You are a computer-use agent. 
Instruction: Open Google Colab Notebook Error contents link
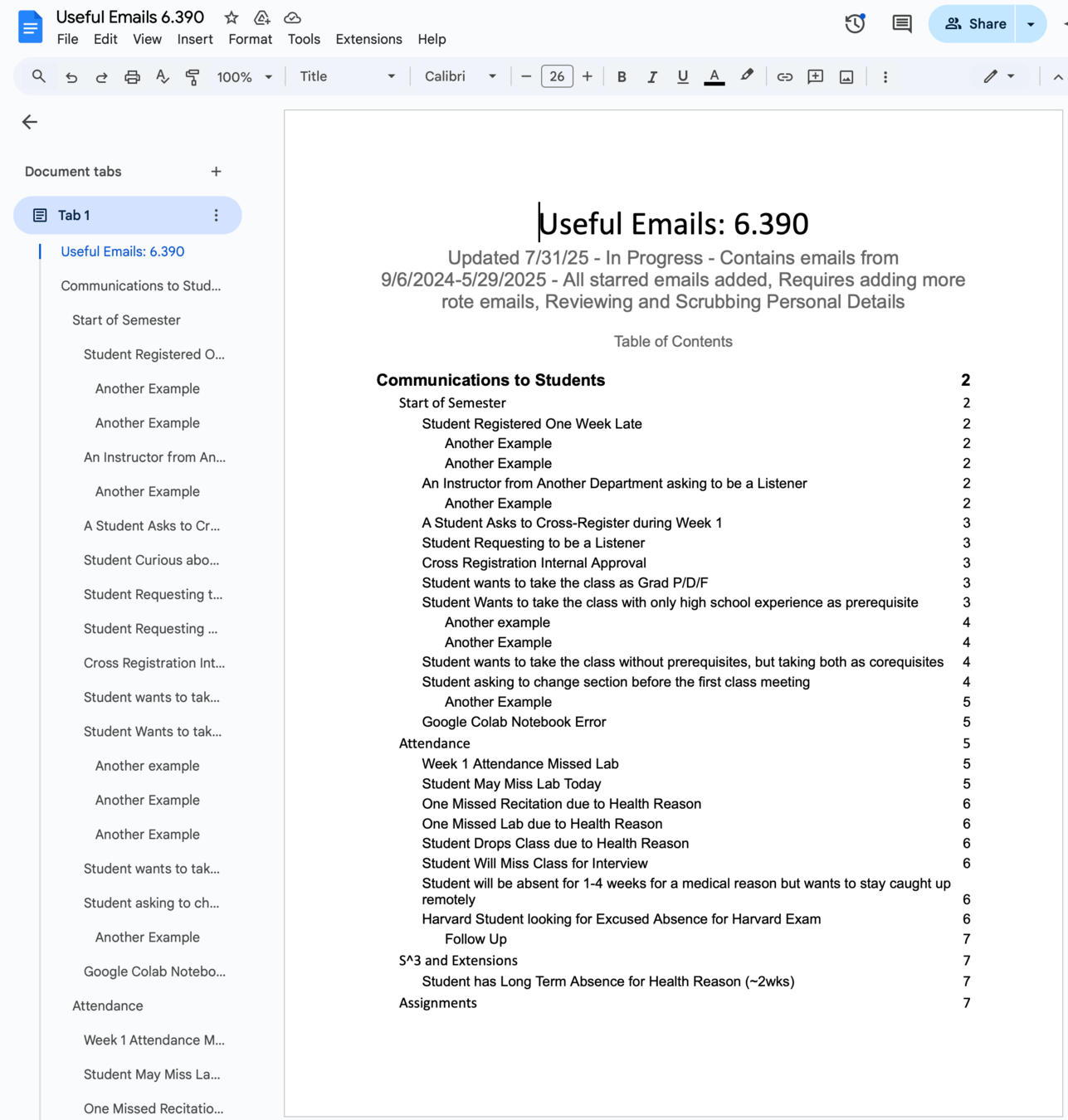(514, 722)
